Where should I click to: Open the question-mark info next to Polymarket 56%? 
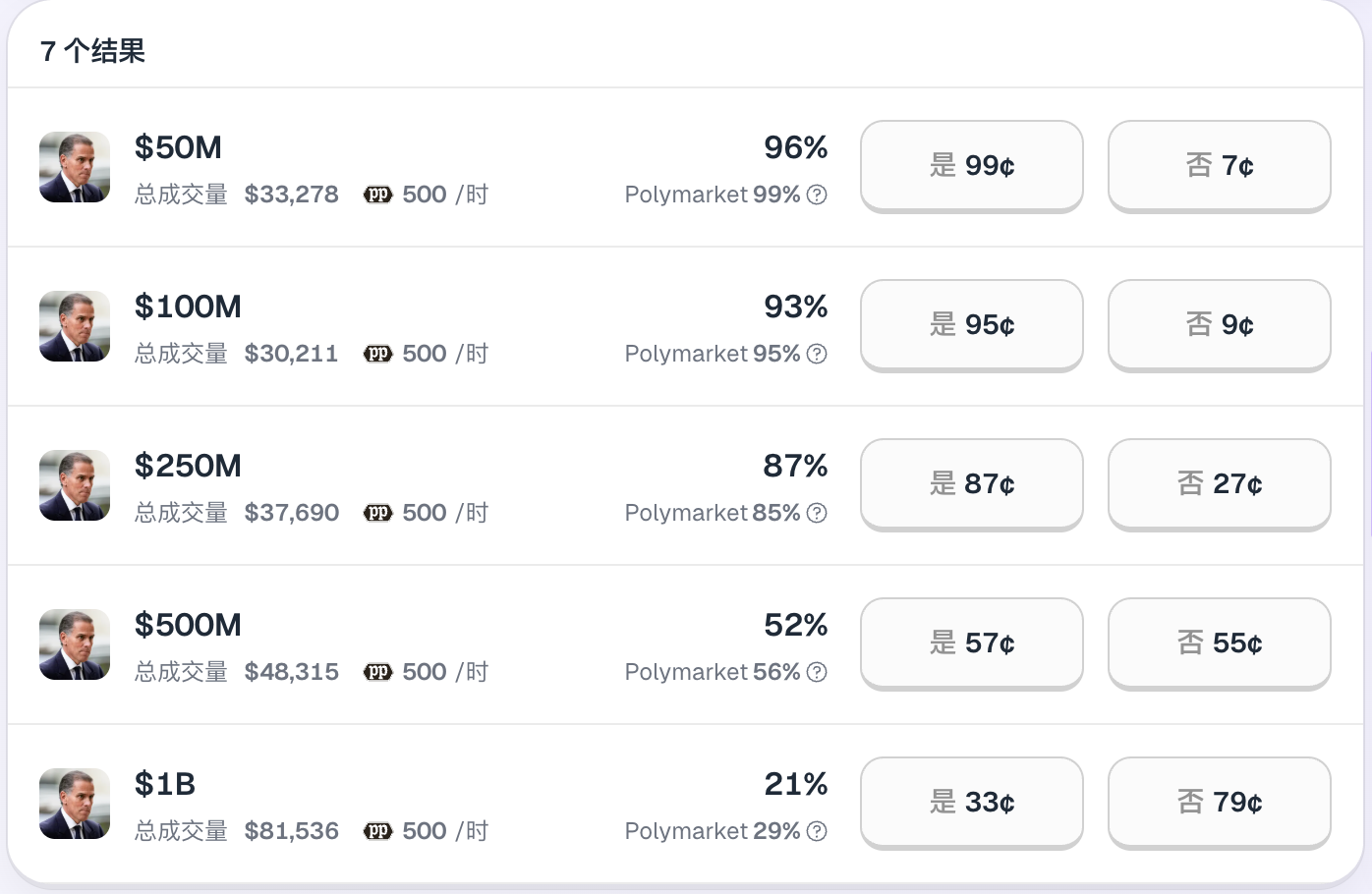click(x=817, y=672)
